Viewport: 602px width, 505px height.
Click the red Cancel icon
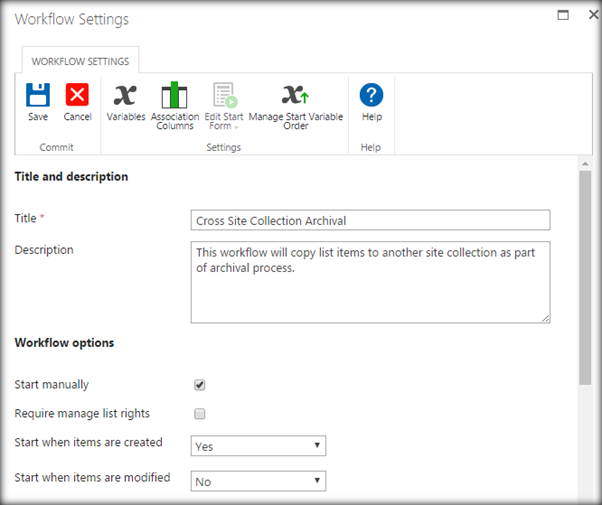pos(77,95)
